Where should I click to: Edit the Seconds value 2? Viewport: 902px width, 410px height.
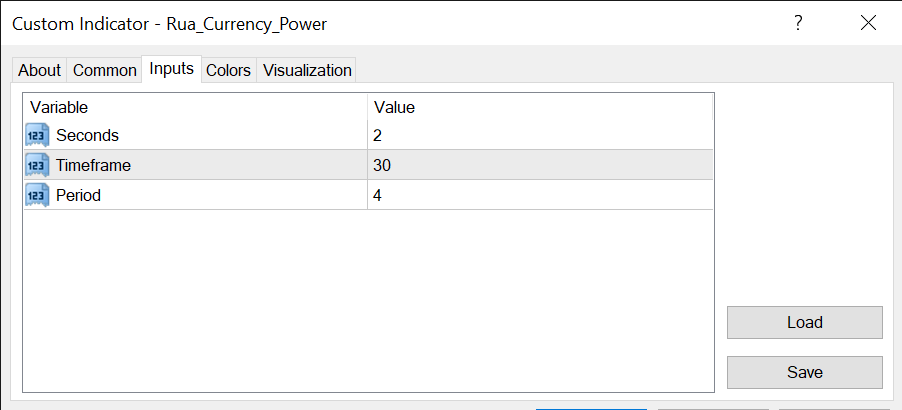(540, 136)
